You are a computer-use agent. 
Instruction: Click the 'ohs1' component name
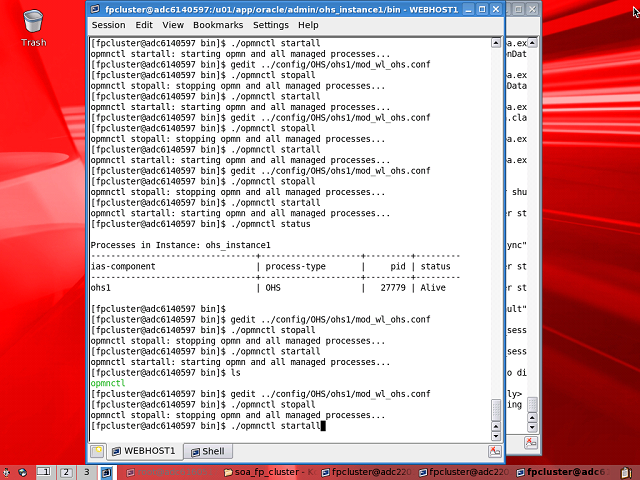100,288
